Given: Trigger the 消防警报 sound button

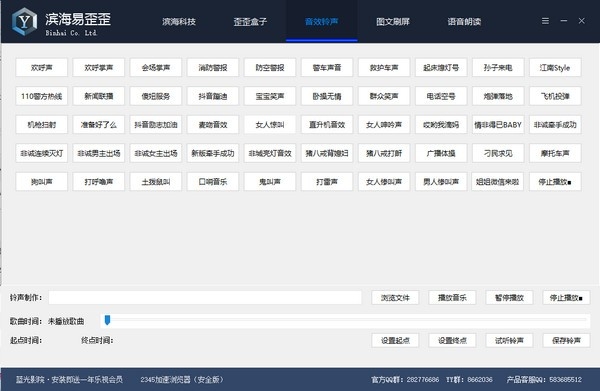Looking at the screenshot, I should [x=213, y=68].
